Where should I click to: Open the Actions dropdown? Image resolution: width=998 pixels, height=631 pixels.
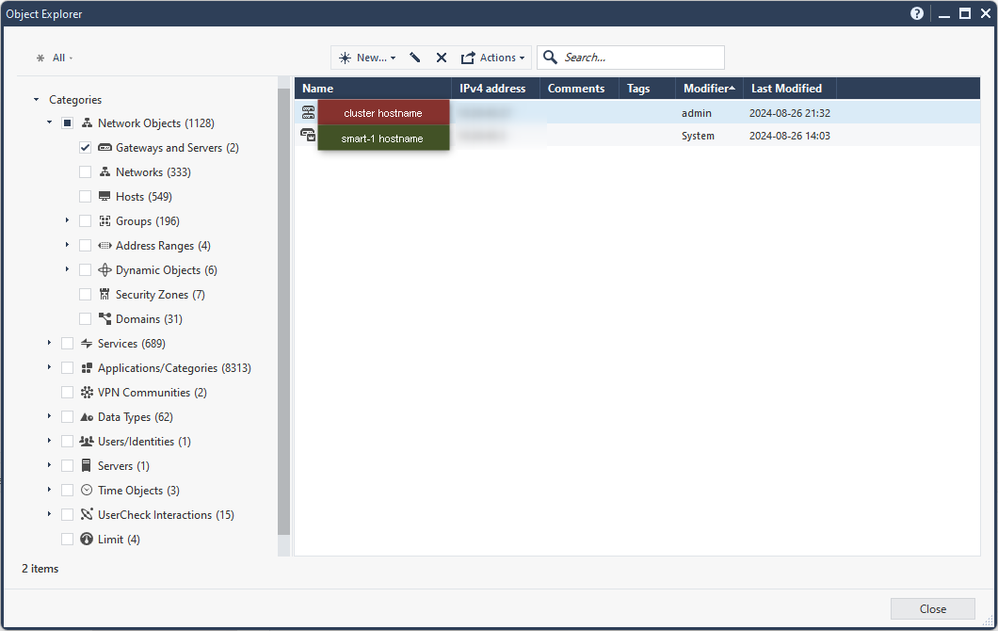click(x=494, y=57)
